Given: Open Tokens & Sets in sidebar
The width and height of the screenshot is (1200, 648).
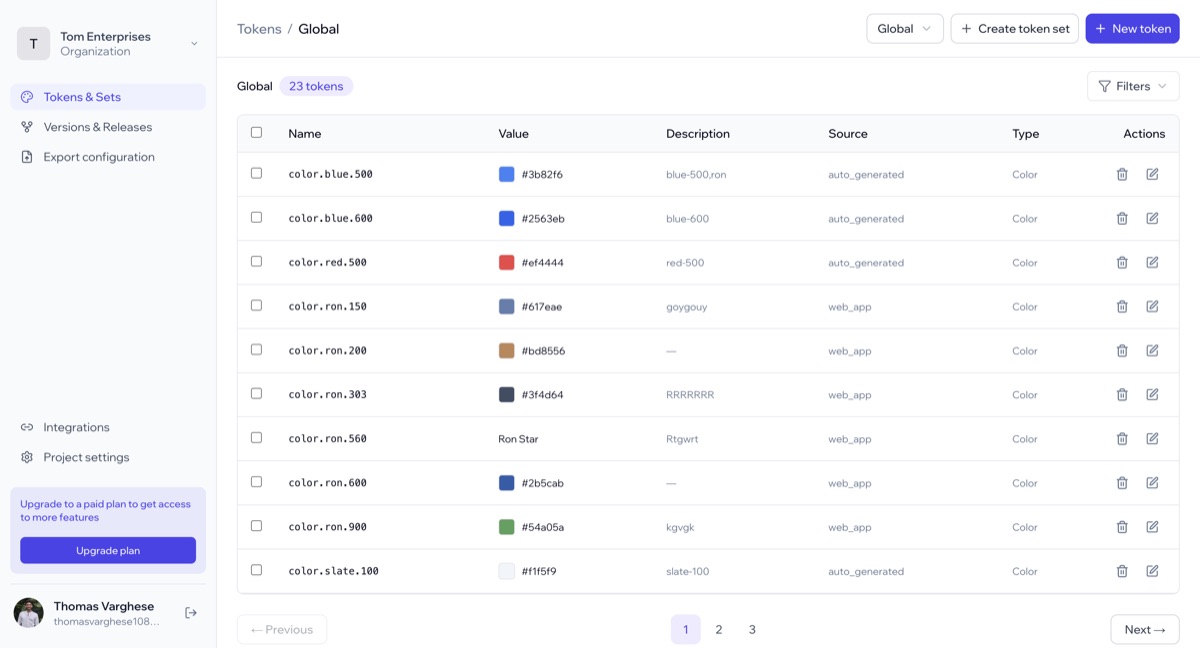Looking at the screenshot, I should tap(108, 97).
